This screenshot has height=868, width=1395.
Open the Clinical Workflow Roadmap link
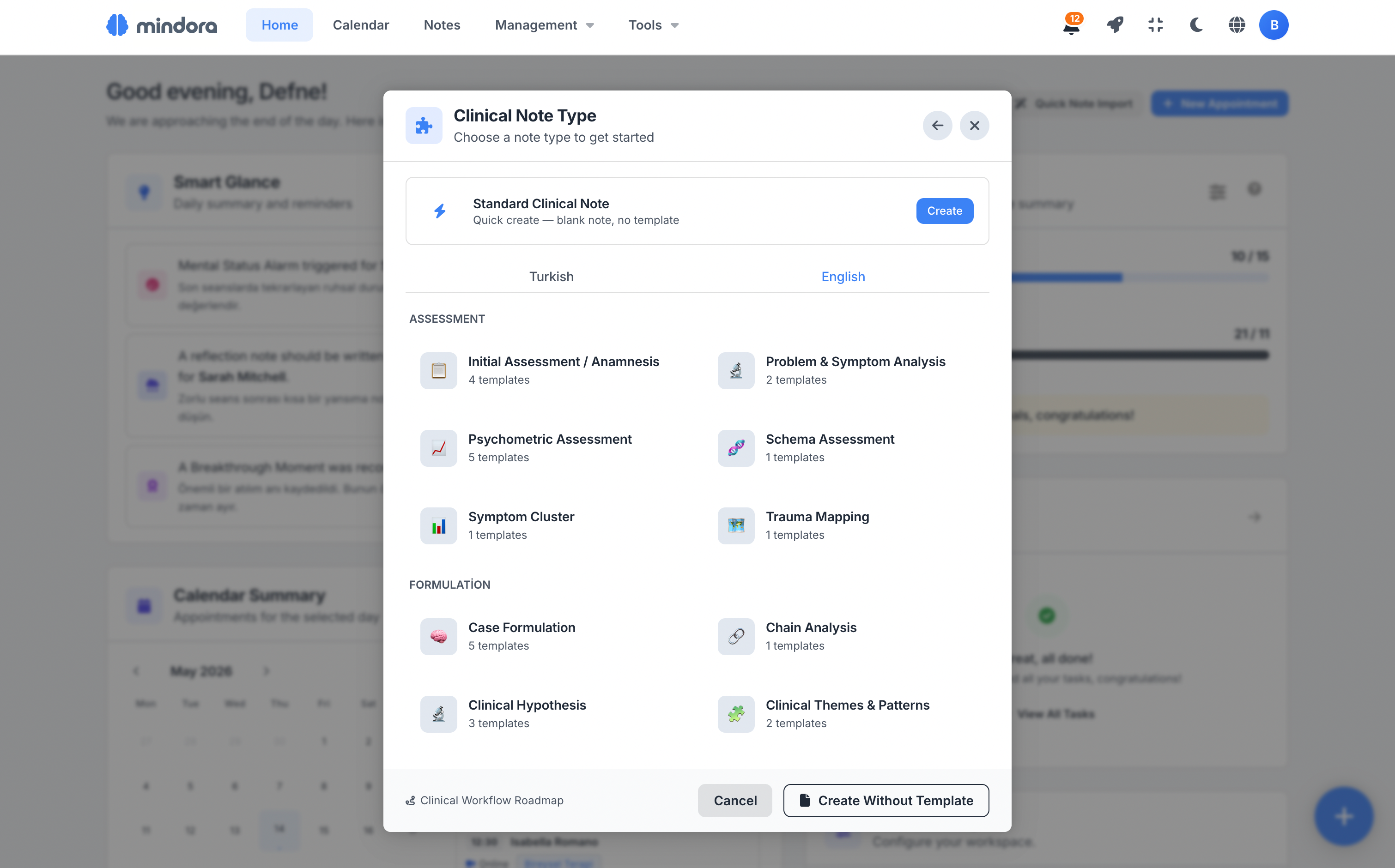click(484, 800)
